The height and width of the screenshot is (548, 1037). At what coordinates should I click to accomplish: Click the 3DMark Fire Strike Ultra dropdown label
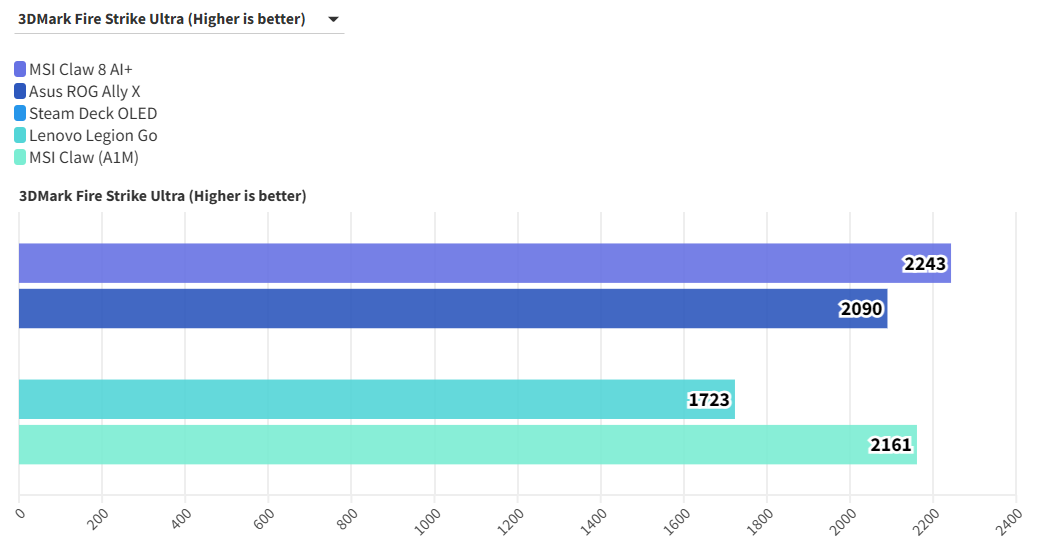point(162,19)
